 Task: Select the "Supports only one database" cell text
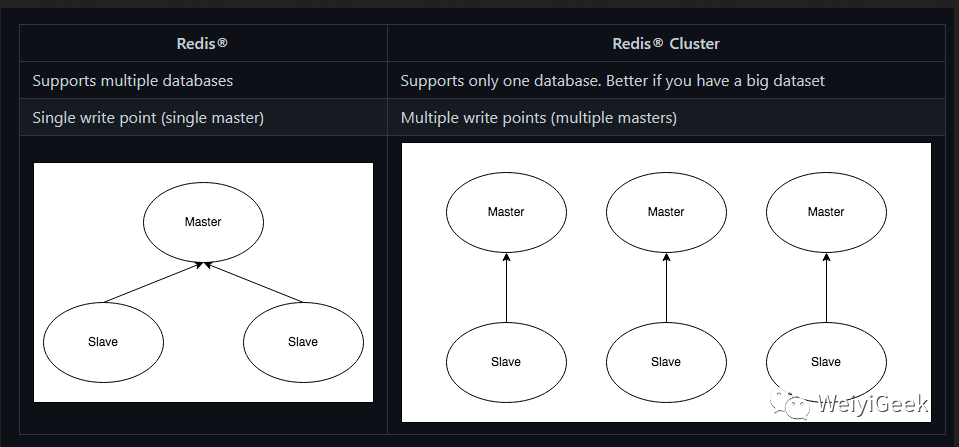[612, 80]
